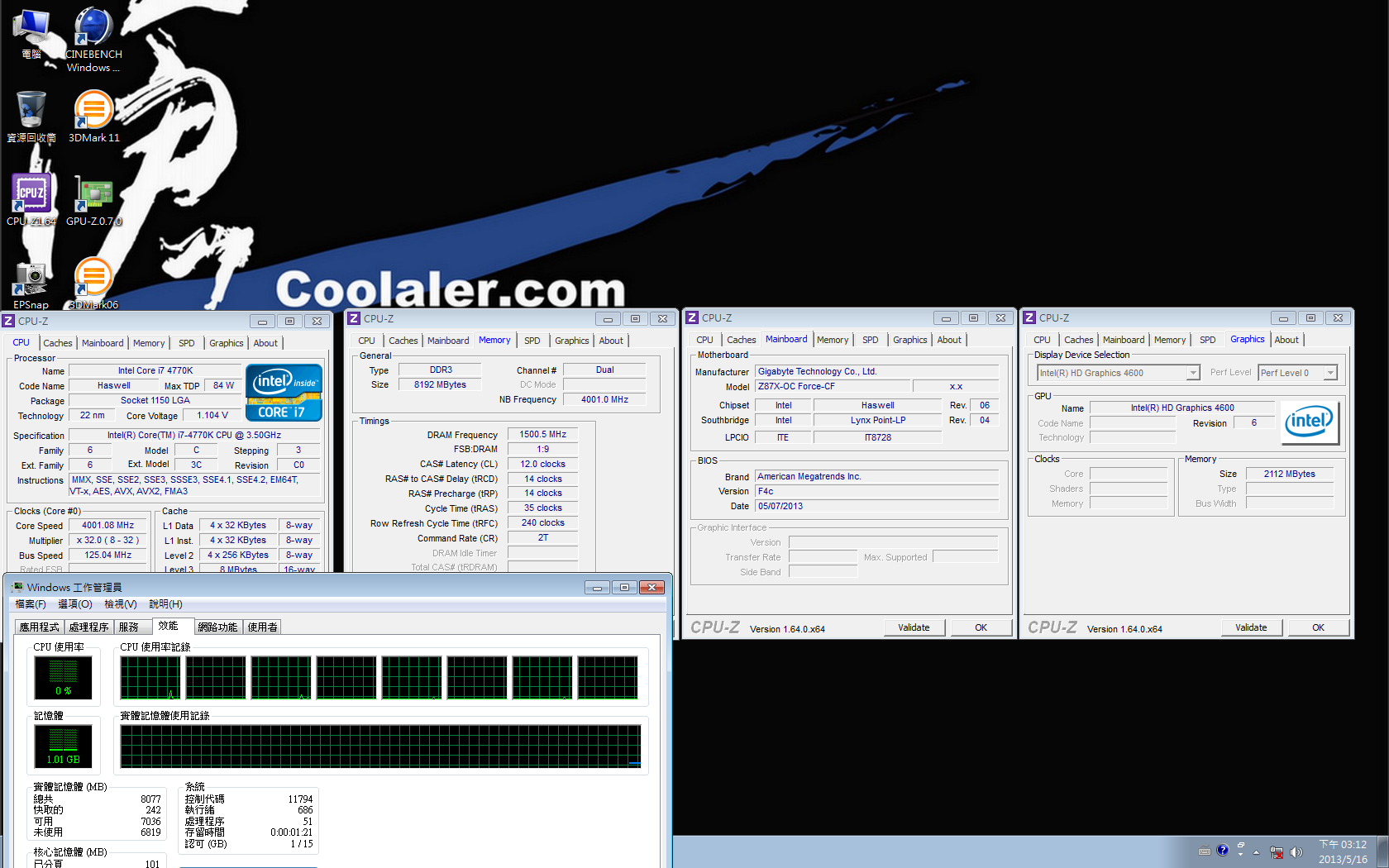Screen dimensions: 1389x868
Task: Show hidden tray icons arrow
Action: (1257, 852)
